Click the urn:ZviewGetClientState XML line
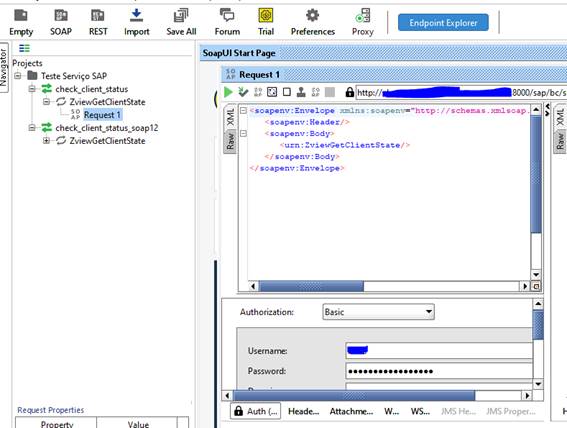The height and width of the screenshot is (428, 567). (345, 145)
